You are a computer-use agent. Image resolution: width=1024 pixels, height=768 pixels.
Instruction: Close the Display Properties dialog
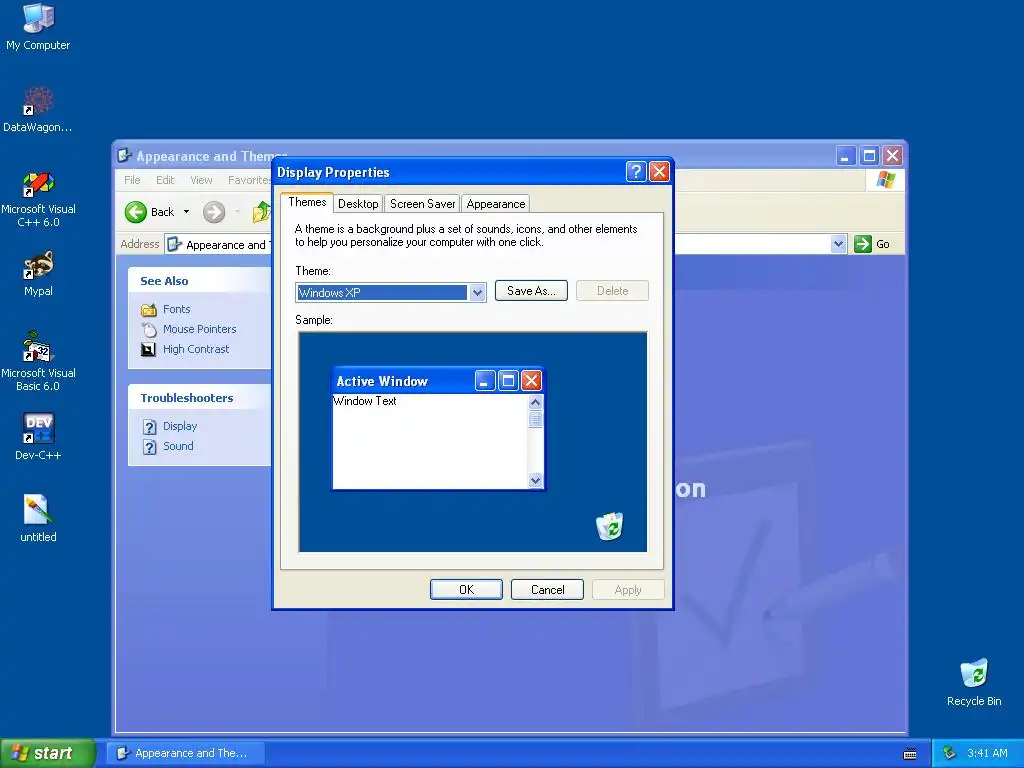coord(660,172)
